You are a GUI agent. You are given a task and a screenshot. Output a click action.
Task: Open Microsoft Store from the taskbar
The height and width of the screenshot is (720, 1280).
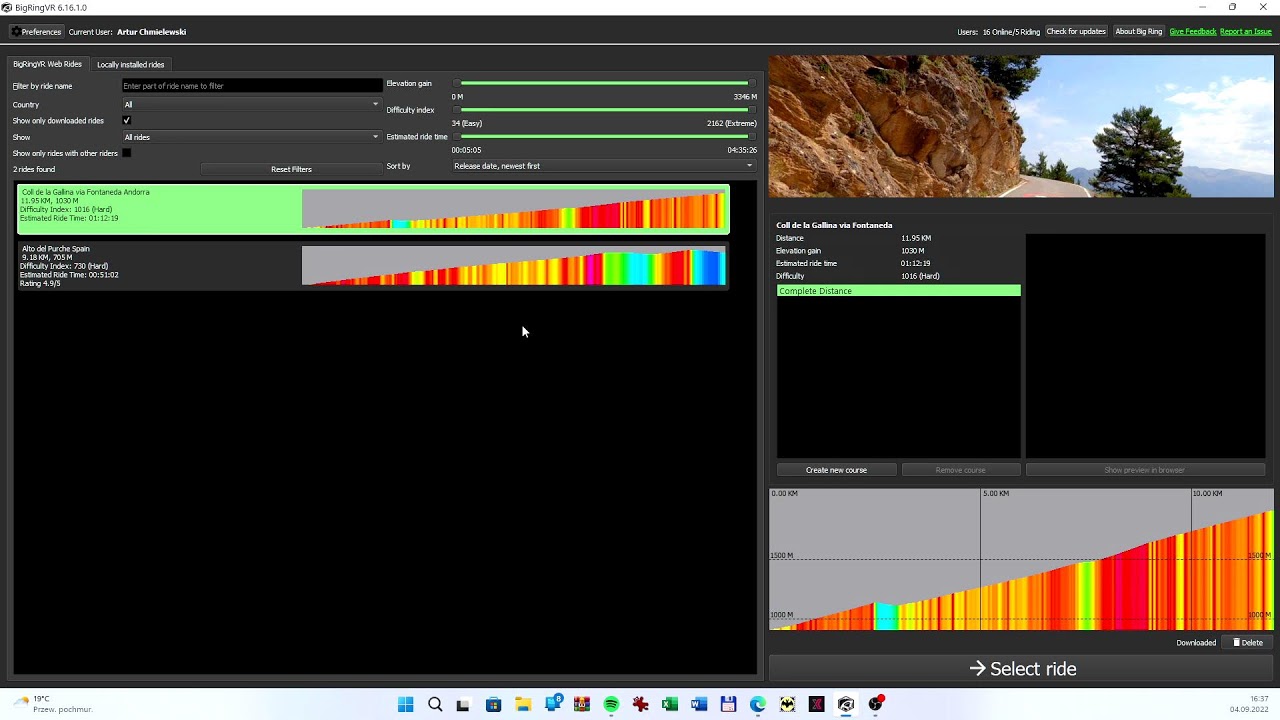click(493, 705)
